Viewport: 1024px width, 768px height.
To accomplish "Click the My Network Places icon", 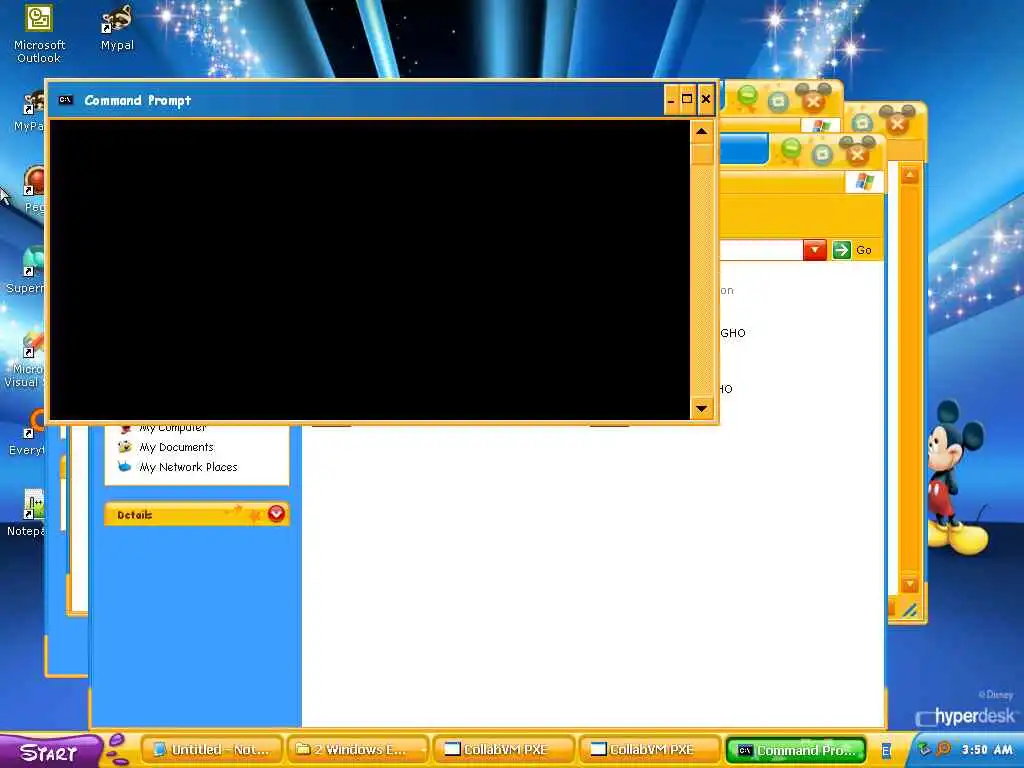I will coord(124,466).
